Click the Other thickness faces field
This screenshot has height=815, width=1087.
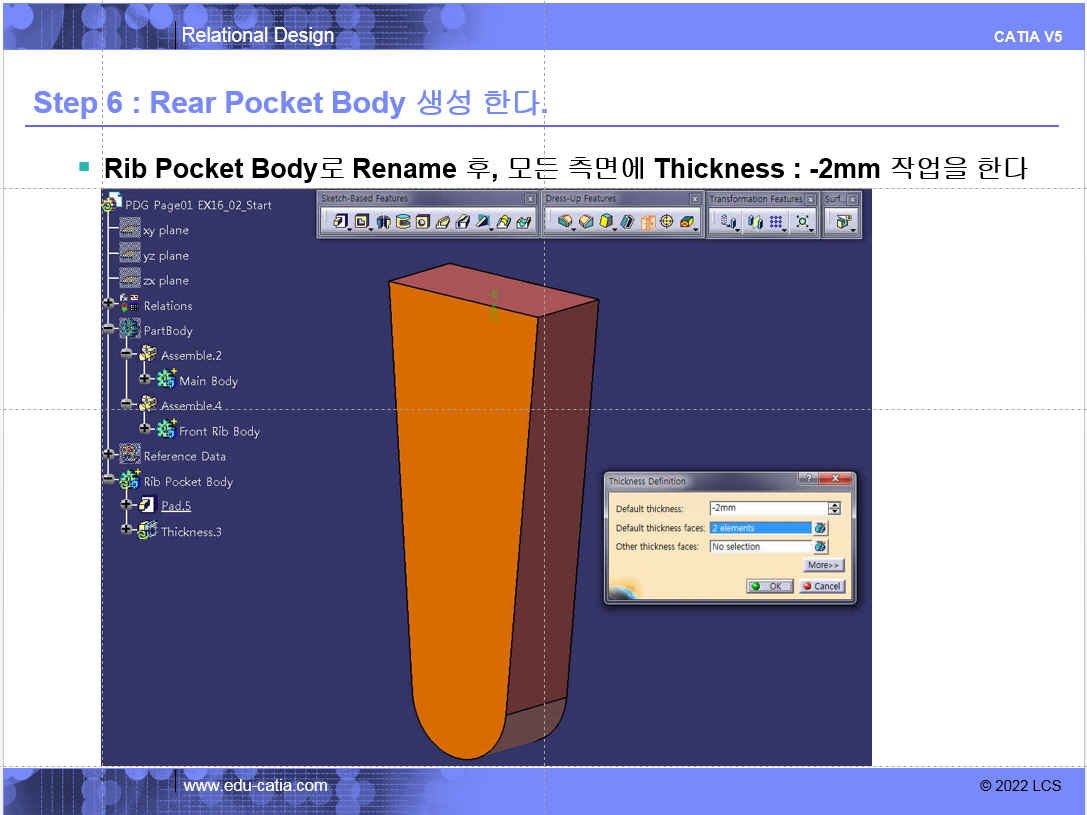click(x=759, y=547)
